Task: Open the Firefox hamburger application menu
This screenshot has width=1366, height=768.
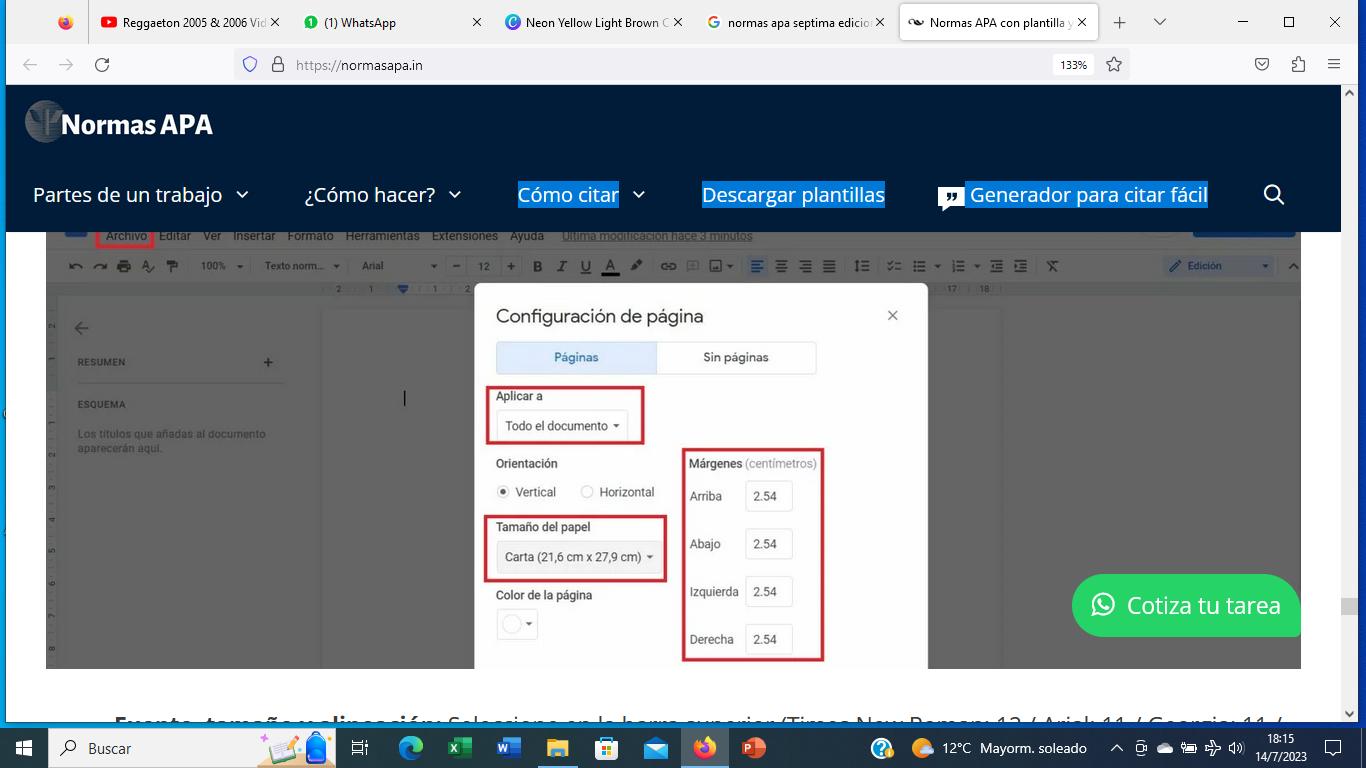Action: [1334, 65]
